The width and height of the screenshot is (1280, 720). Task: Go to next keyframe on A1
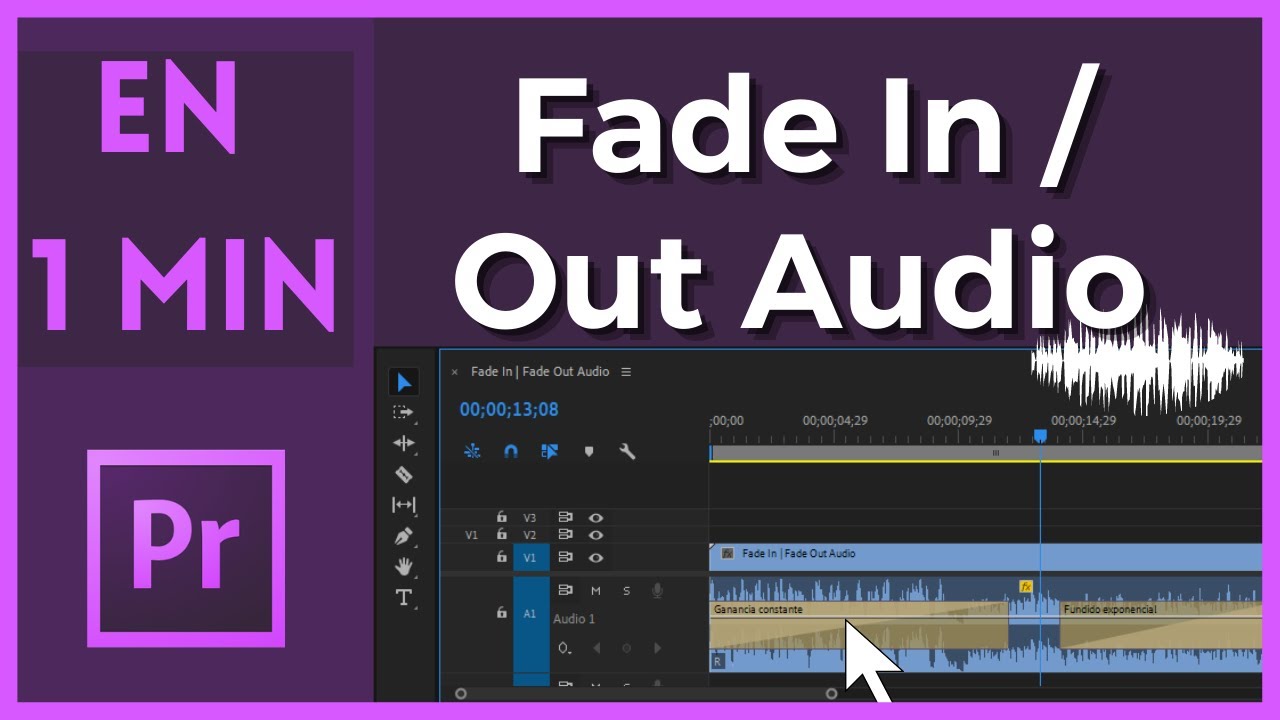tap(657, 648)
